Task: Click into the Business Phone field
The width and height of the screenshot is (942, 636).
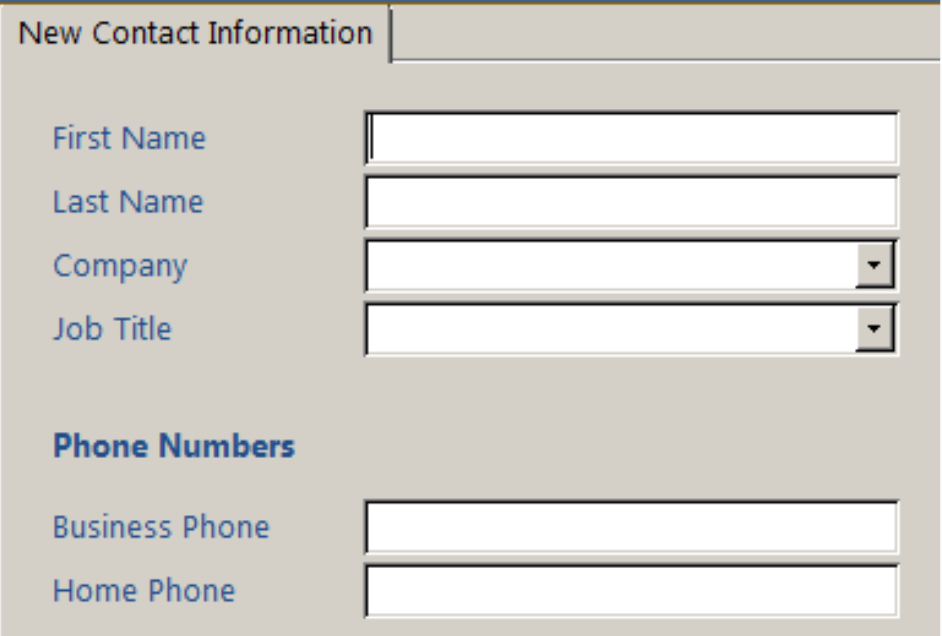Action: click(x=632, y=527)
